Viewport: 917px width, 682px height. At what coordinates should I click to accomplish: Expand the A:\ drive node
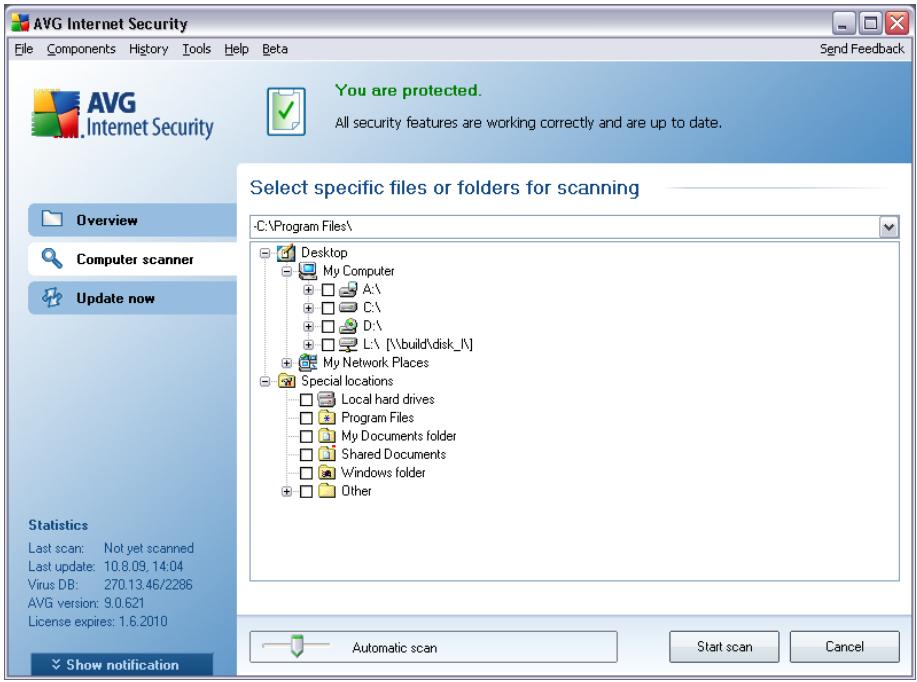[x=308, y=290]
